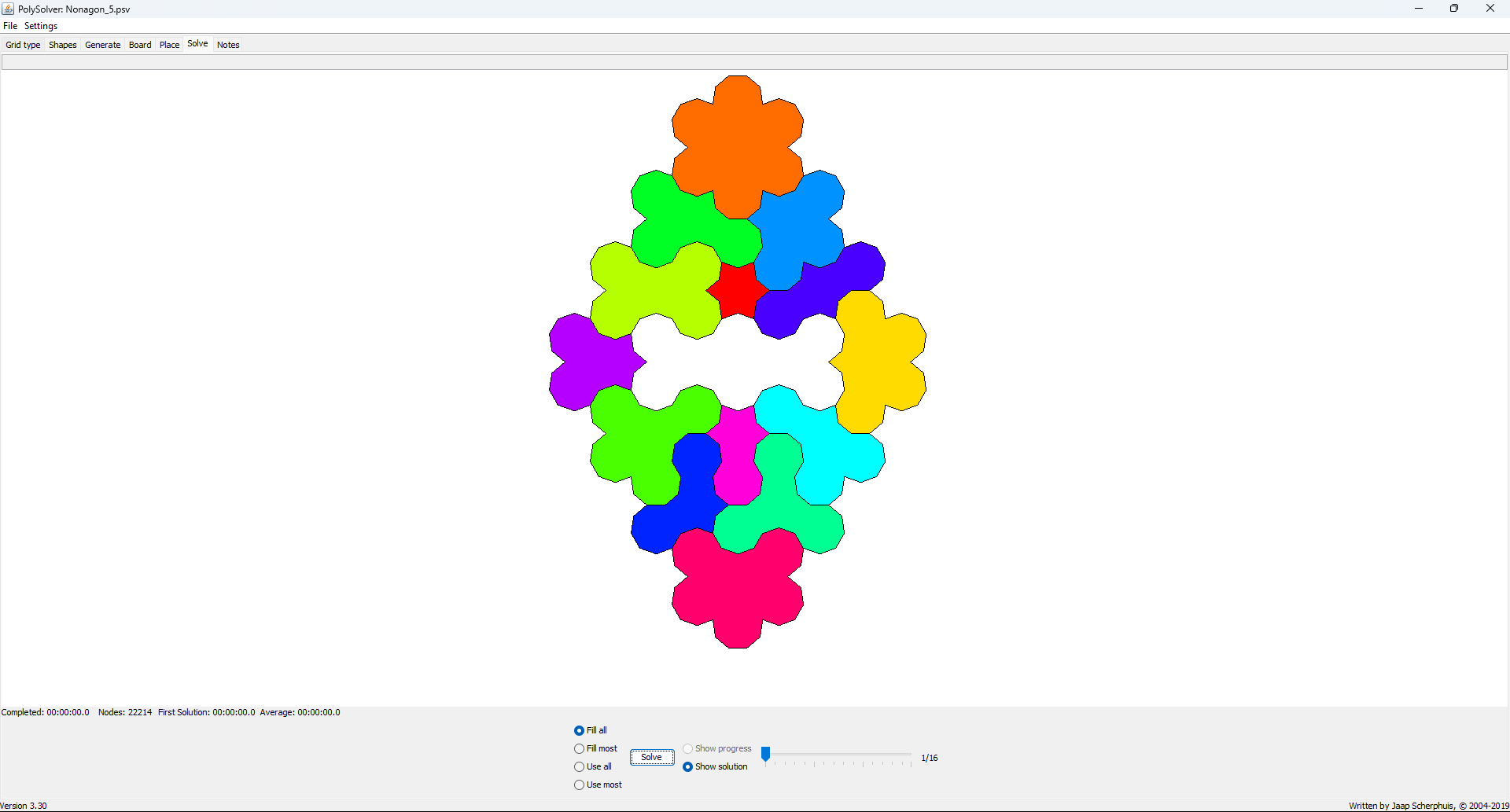Open the Settings menu
This screenshot has width=1510, height=812.
41,26
